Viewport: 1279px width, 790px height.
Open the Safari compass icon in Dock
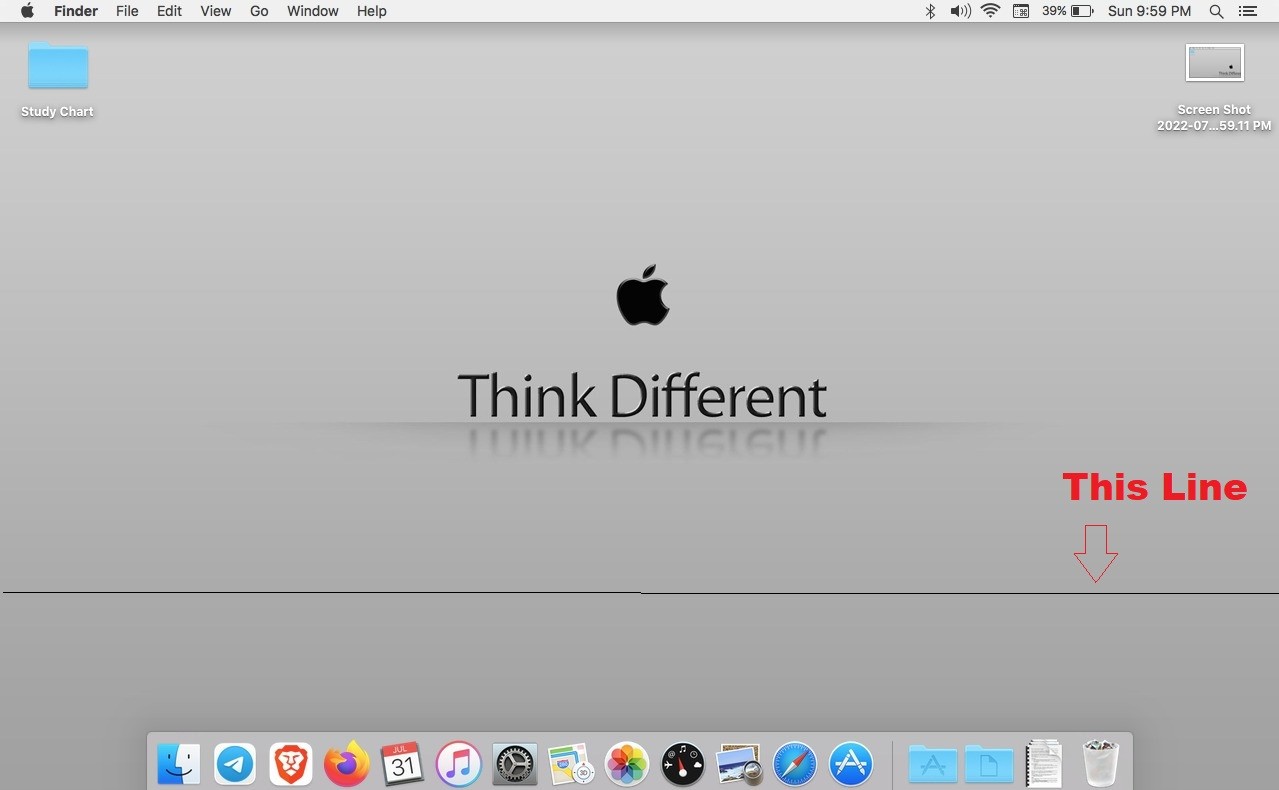[x=795, y=765]
